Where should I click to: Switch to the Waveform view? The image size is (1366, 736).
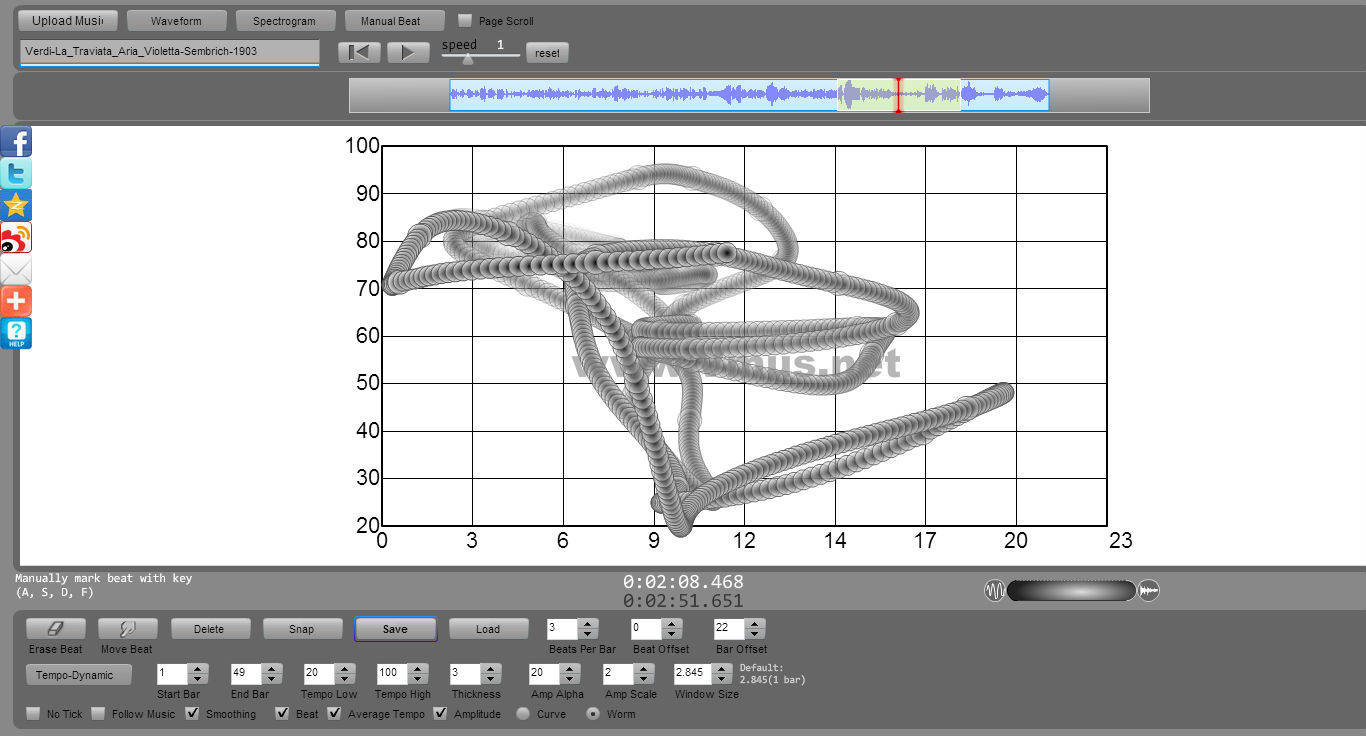[x=176, y=21]
